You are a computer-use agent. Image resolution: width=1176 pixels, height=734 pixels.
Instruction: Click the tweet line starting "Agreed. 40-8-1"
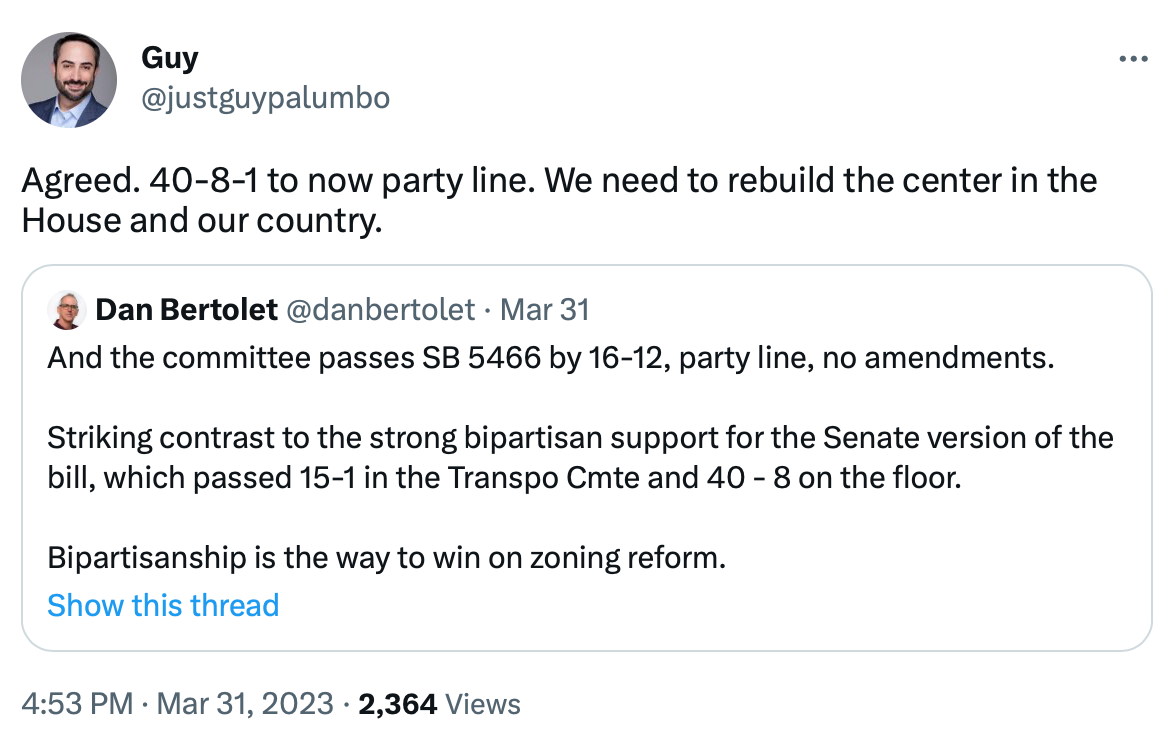tap(559, 181)
